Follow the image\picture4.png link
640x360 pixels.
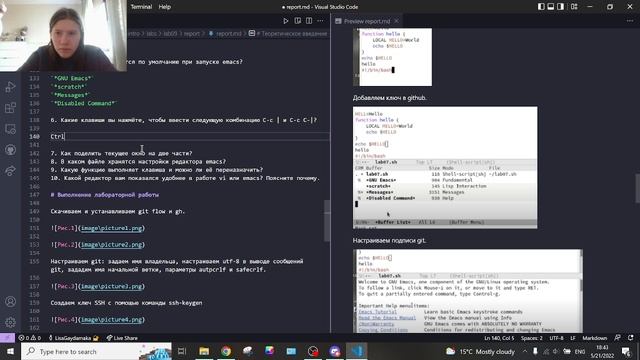click(x=111, y=320)
